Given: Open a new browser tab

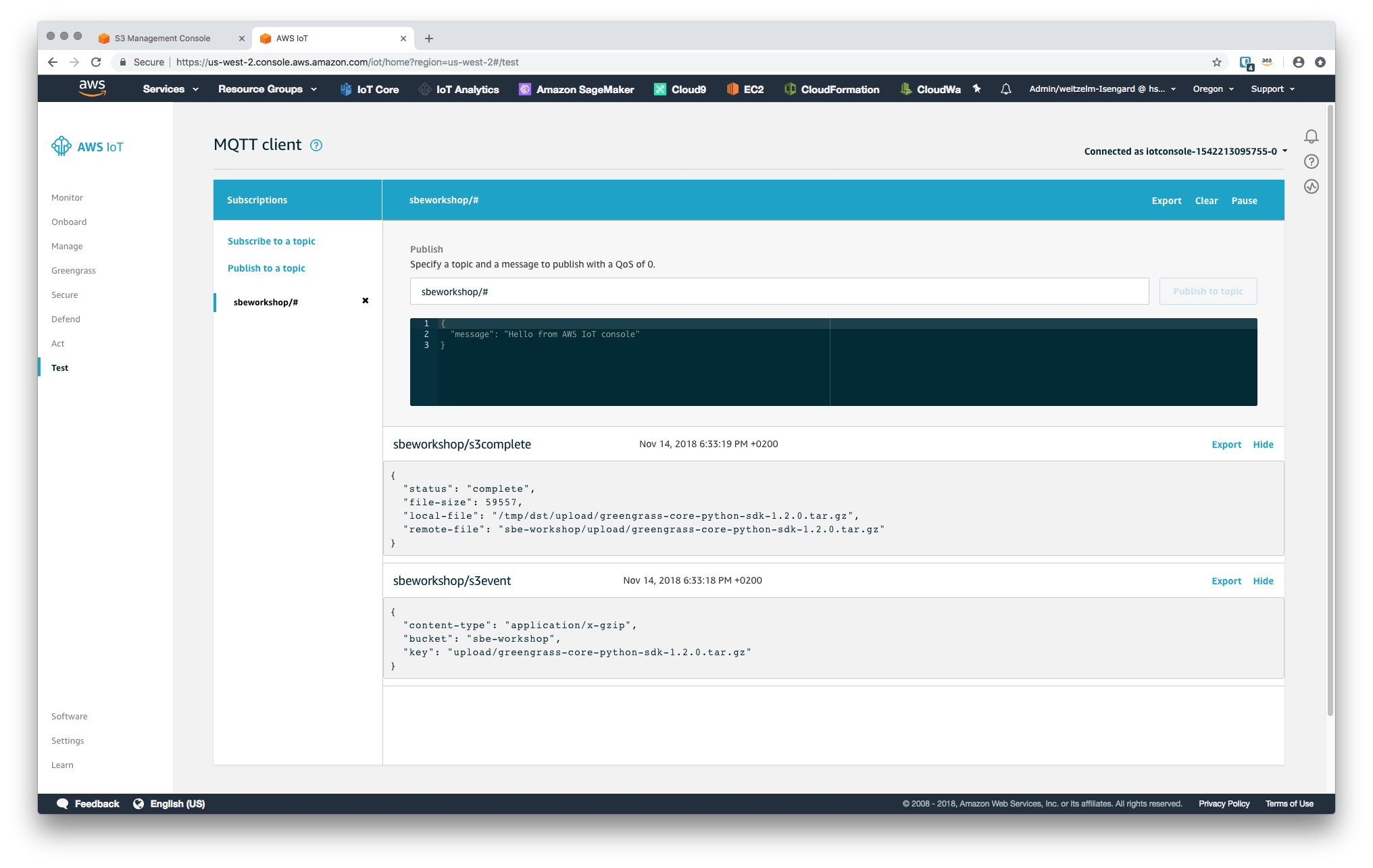Looking at the screenshot, I should click(x=429, y=39).
